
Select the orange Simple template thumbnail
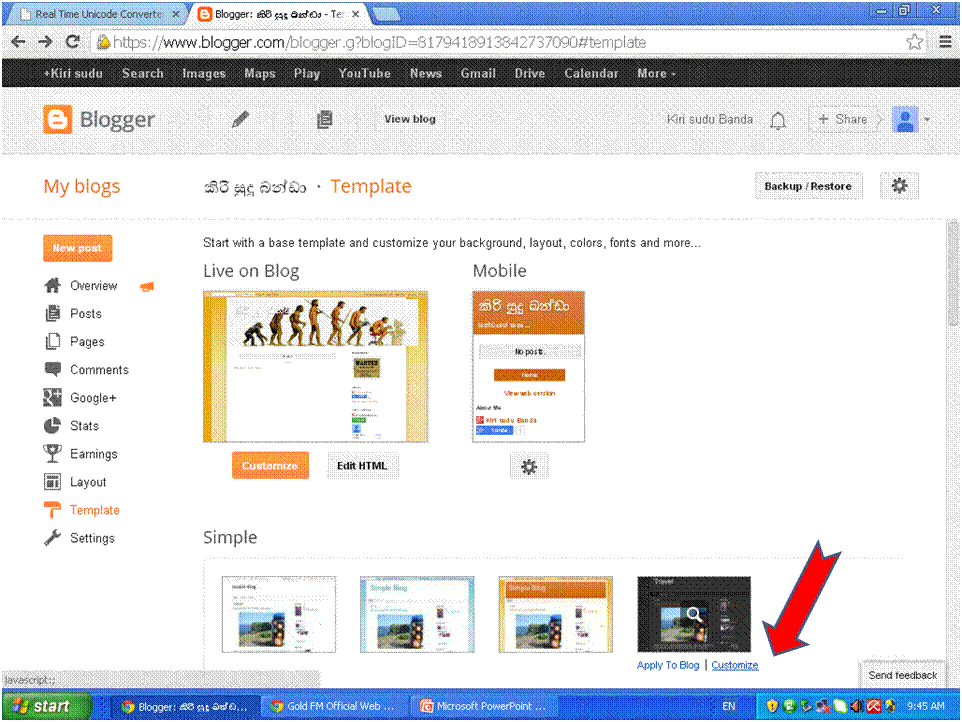[x=555, y=614]
